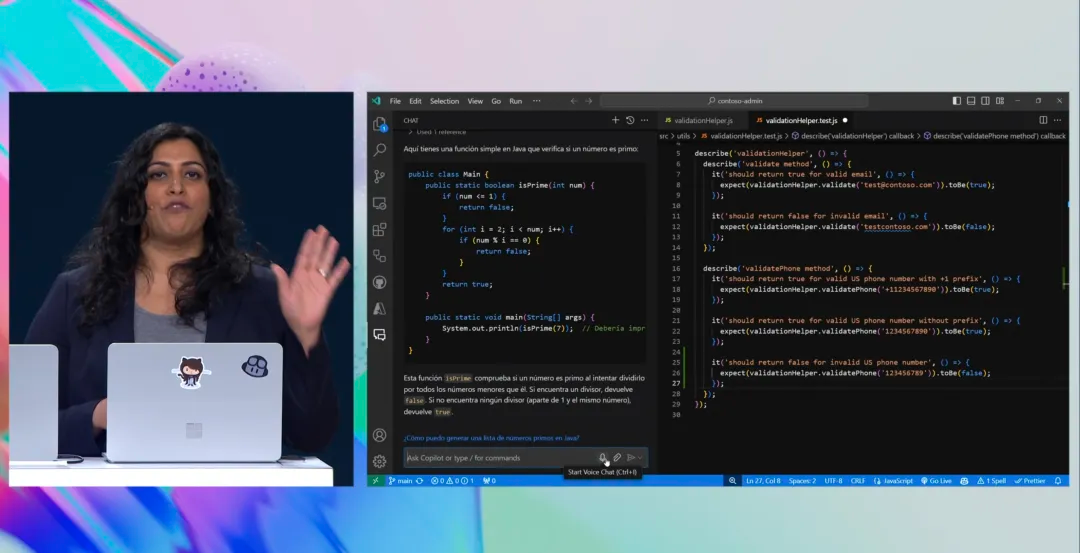
Task: Toggle the secondary side bar layout button
Action: coord(985,101)
